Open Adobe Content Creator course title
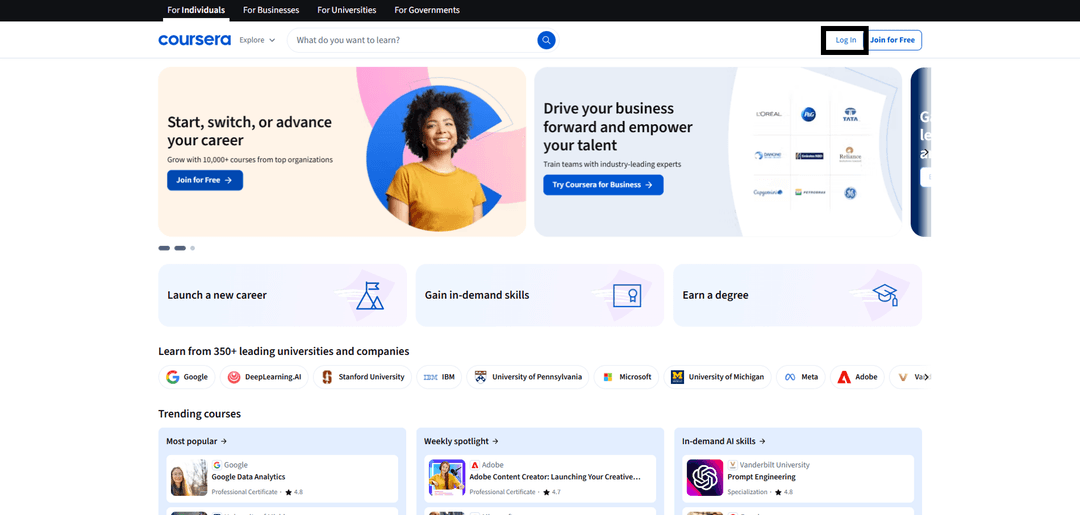 [554, 476]
